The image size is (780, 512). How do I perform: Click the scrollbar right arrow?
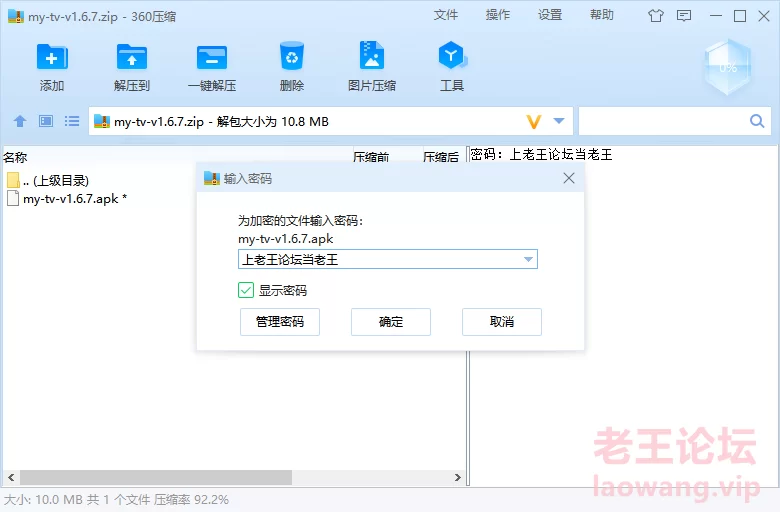[457, 478]
